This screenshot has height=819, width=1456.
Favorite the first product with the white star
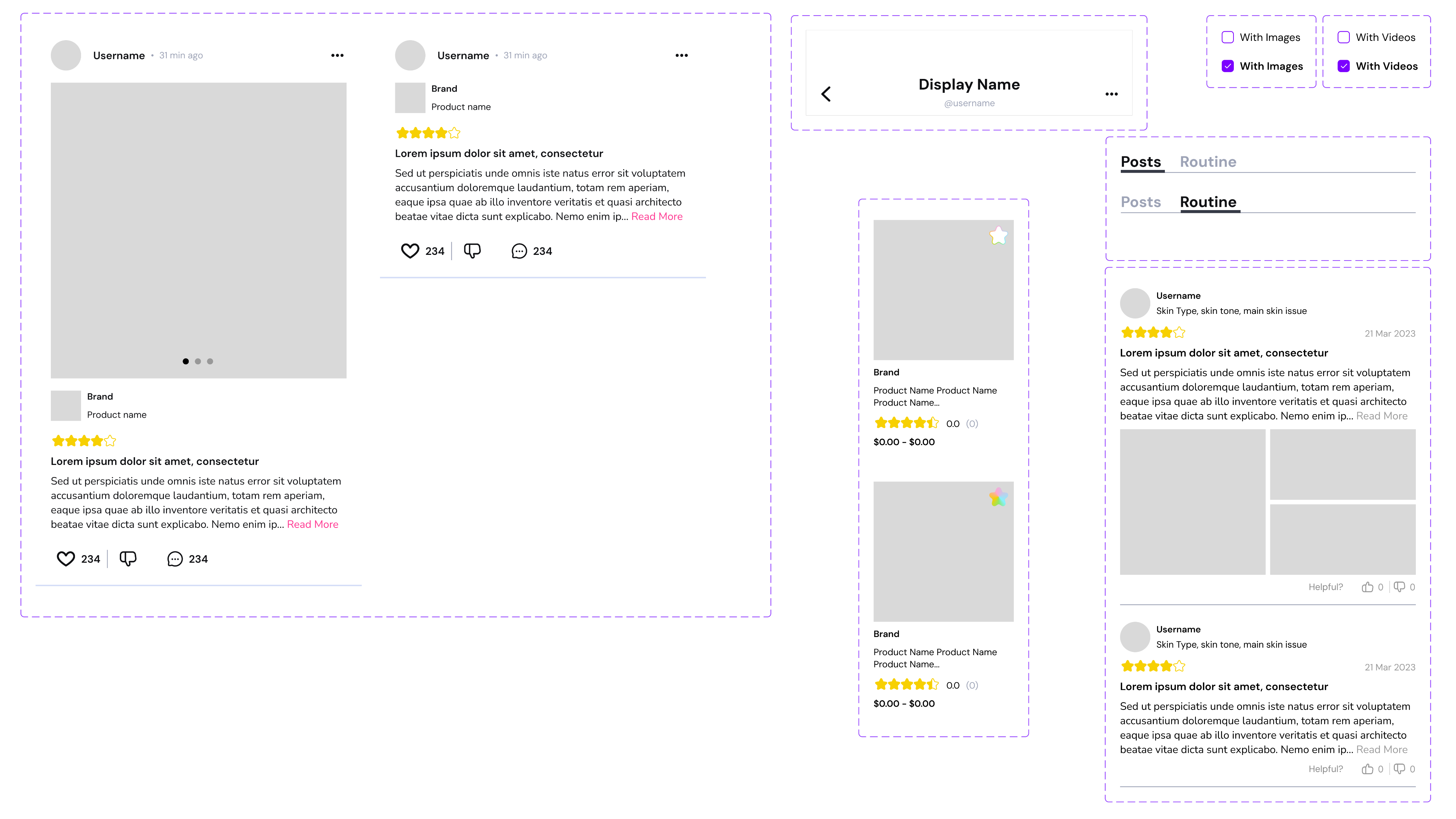point(998,236)
